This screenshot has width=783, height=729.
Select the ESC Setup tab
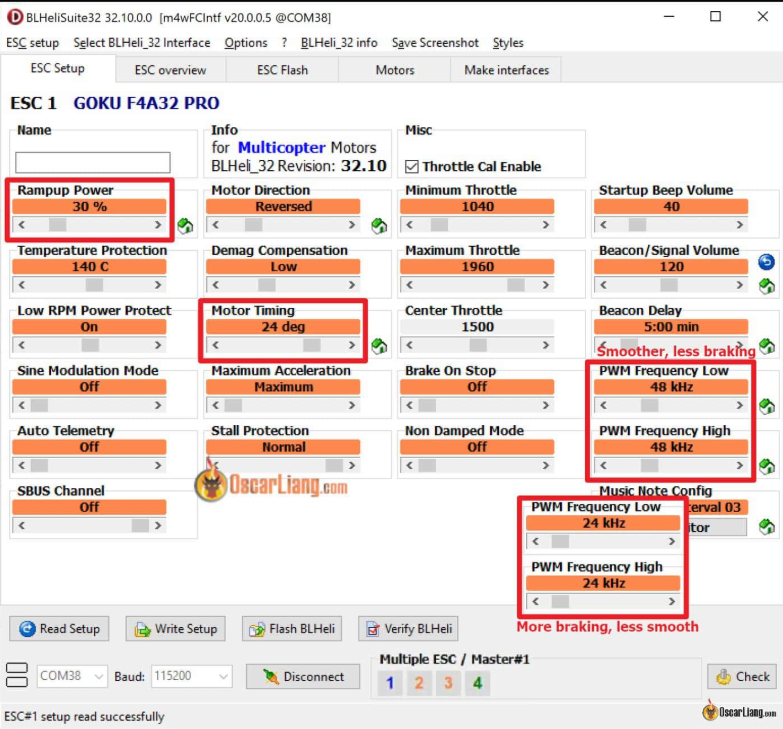pyautogui.click(x=57, y=68)
